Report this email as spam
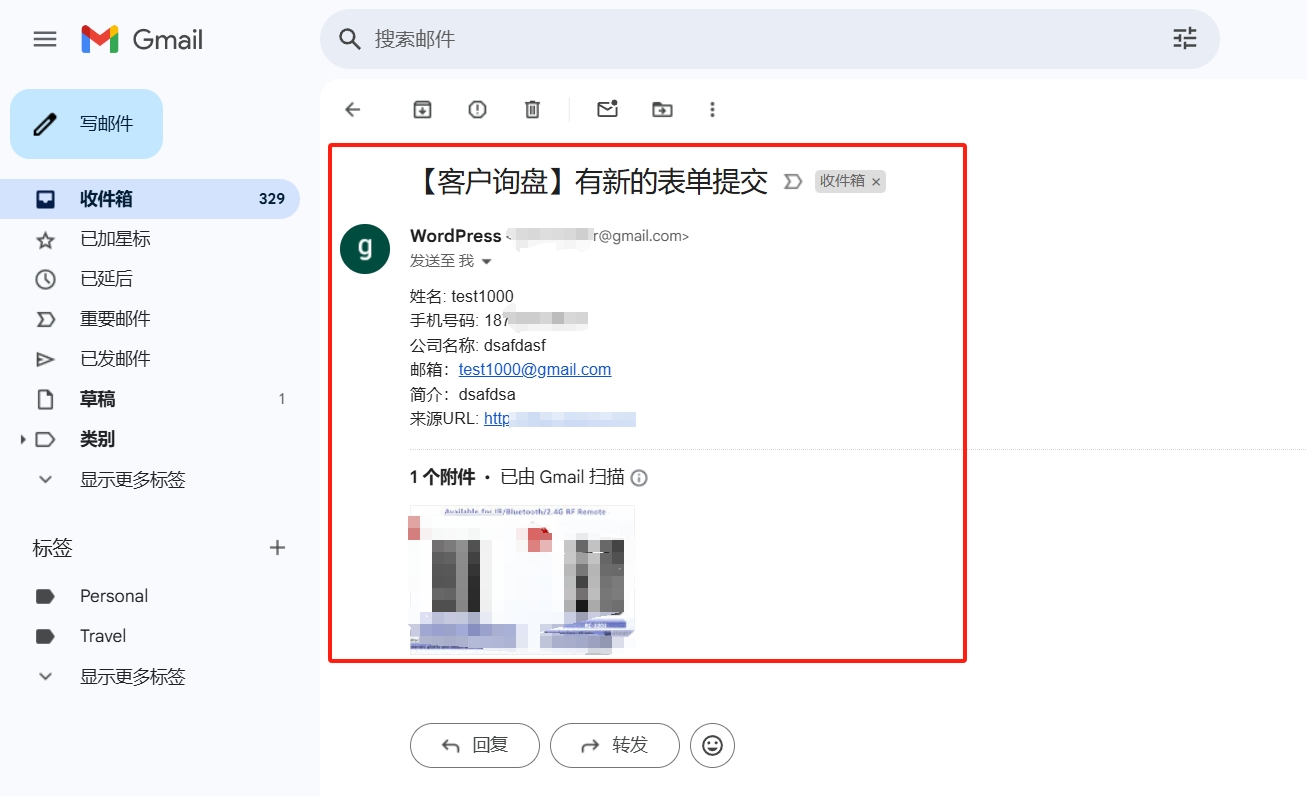 tap(477, 109)
